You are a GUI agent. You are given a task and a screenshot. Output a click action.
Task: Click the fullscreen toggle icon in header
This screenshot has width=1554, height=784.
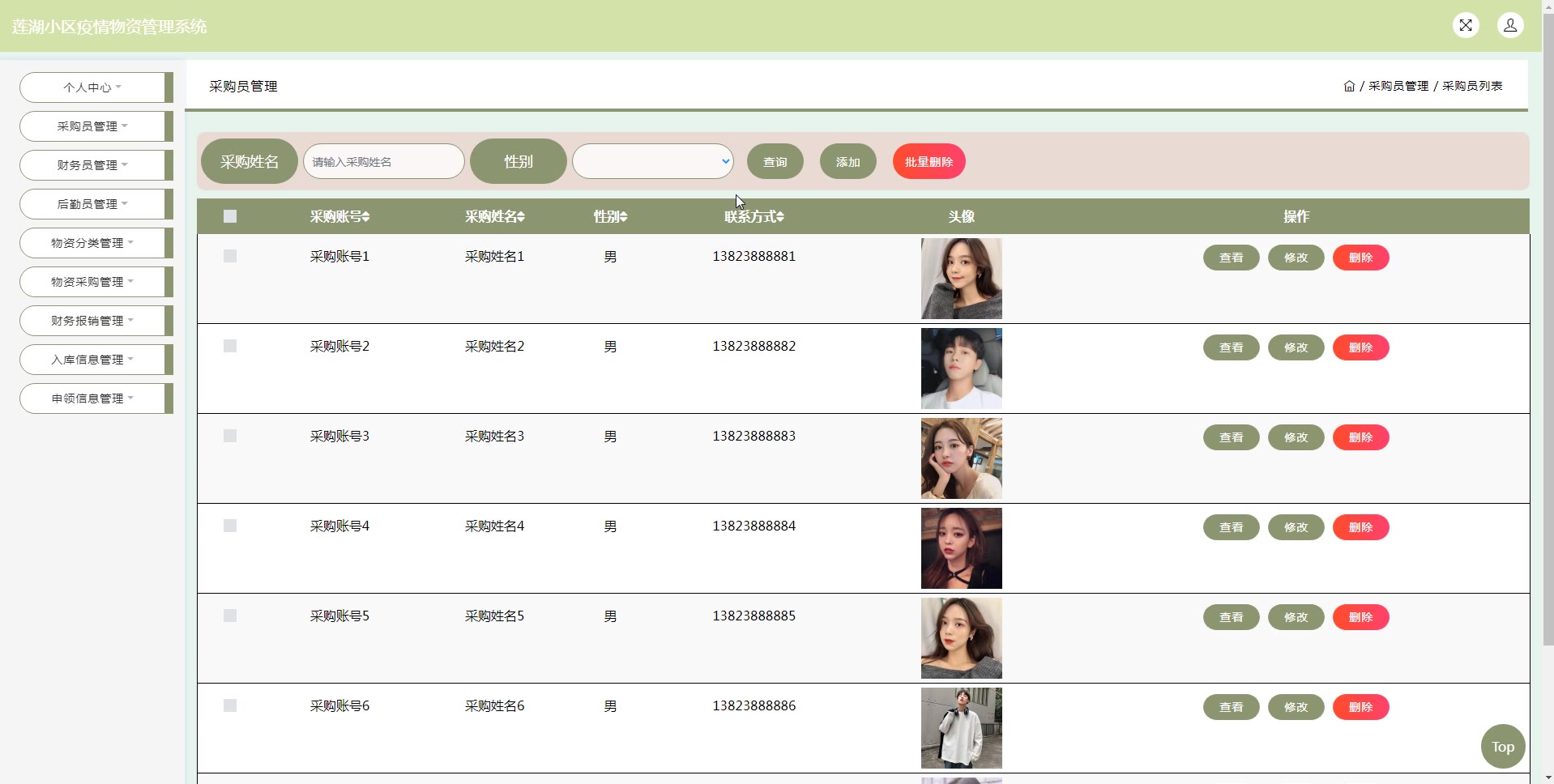tap(1466, 26)
